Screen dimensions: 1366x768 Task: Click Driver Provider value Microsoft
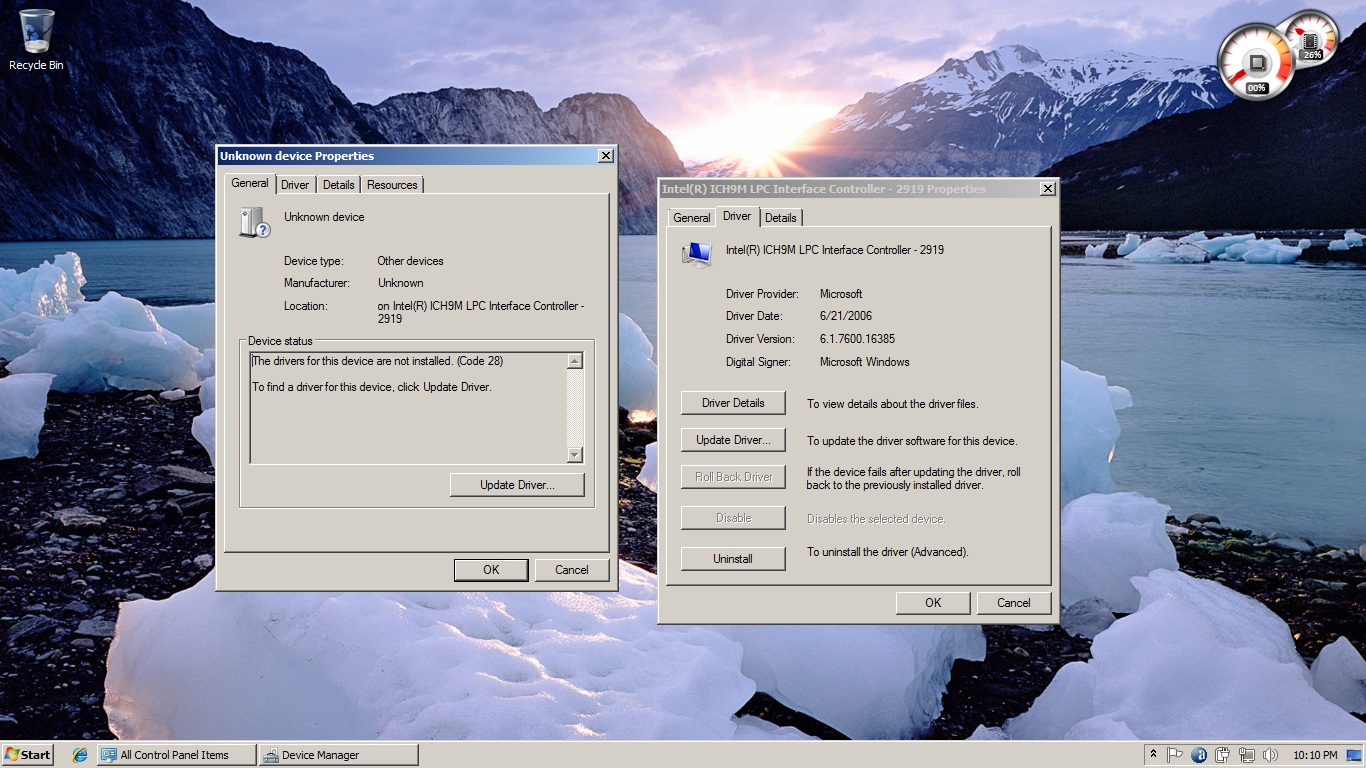pyautogui.click(x=841, y=294)
